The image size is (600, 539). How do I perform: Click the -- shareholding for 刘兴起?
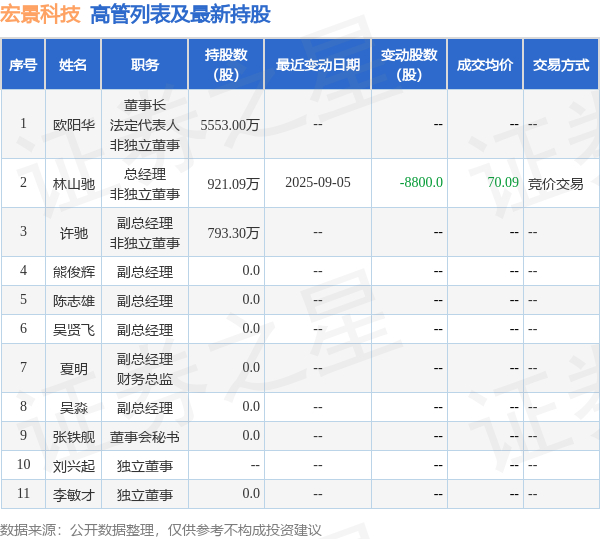pyautogui.click(x=255, y=465)
